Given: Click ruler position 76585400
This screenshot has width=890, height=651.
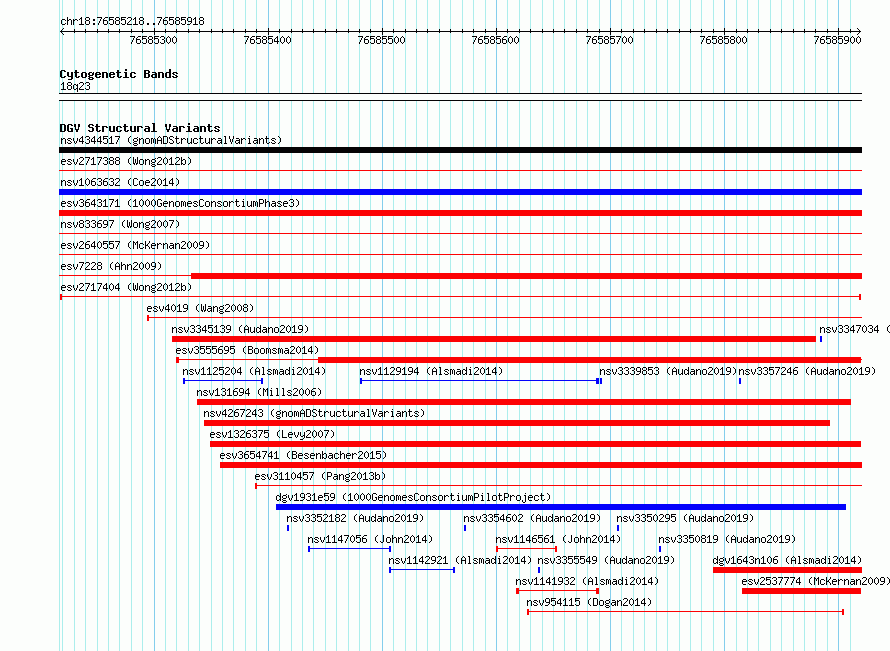Looking at the screenshot, I should tap(267, 40).
